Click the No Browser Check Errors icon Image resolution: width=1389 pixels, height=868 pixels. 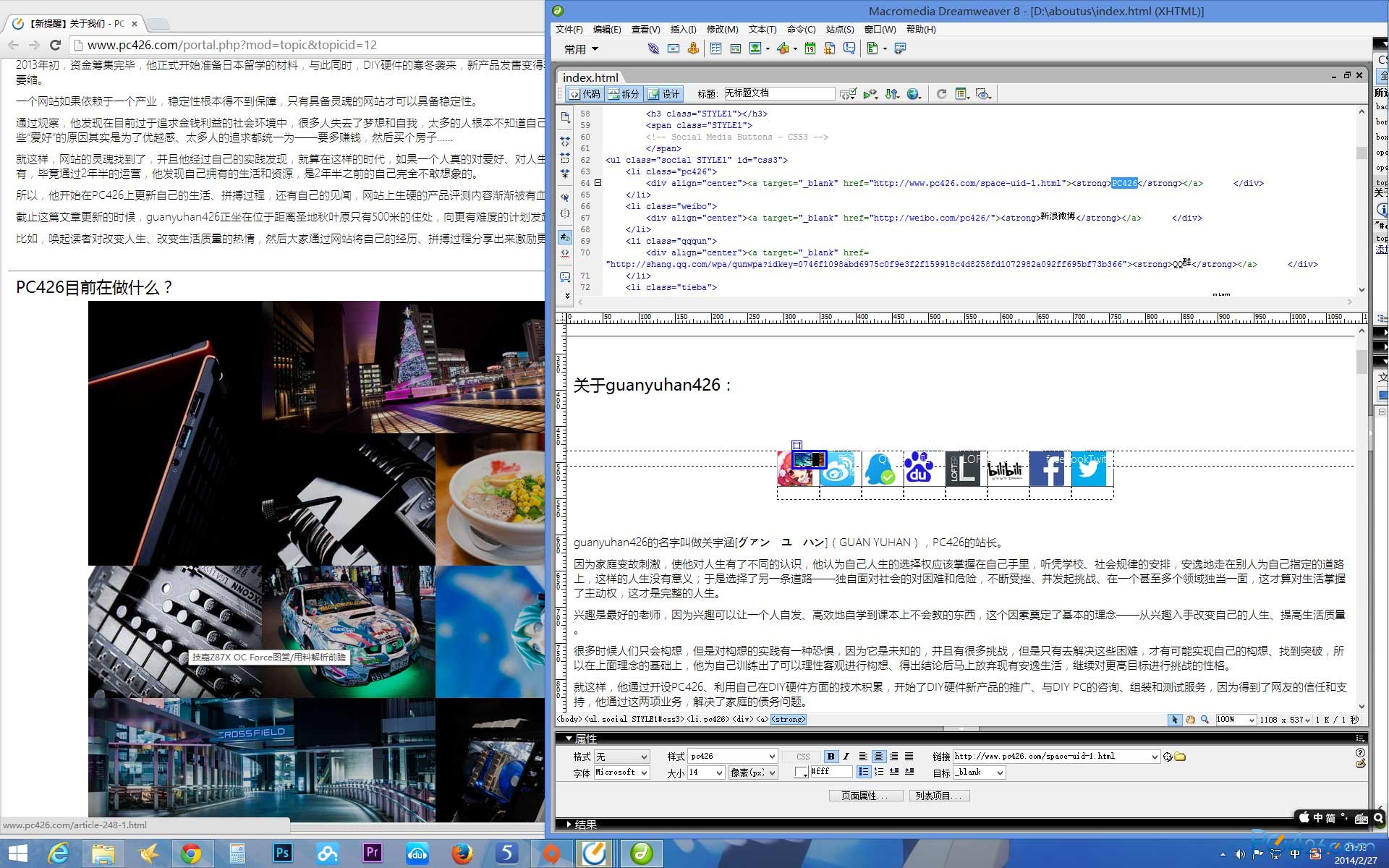[x=848, y=94]
